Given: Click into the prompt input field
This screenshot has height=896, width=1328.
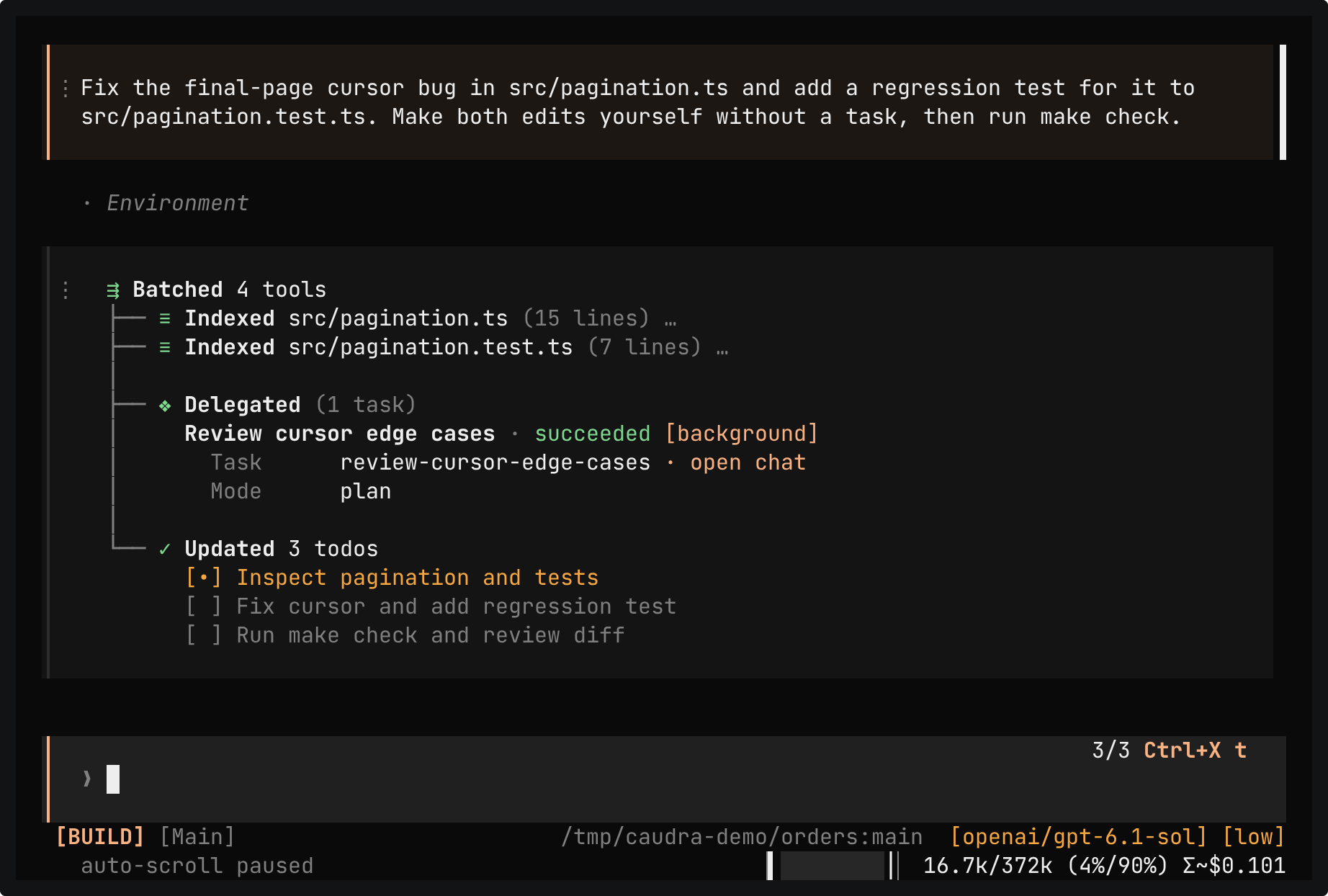Looking at the screenshot, I should [666, 779].
